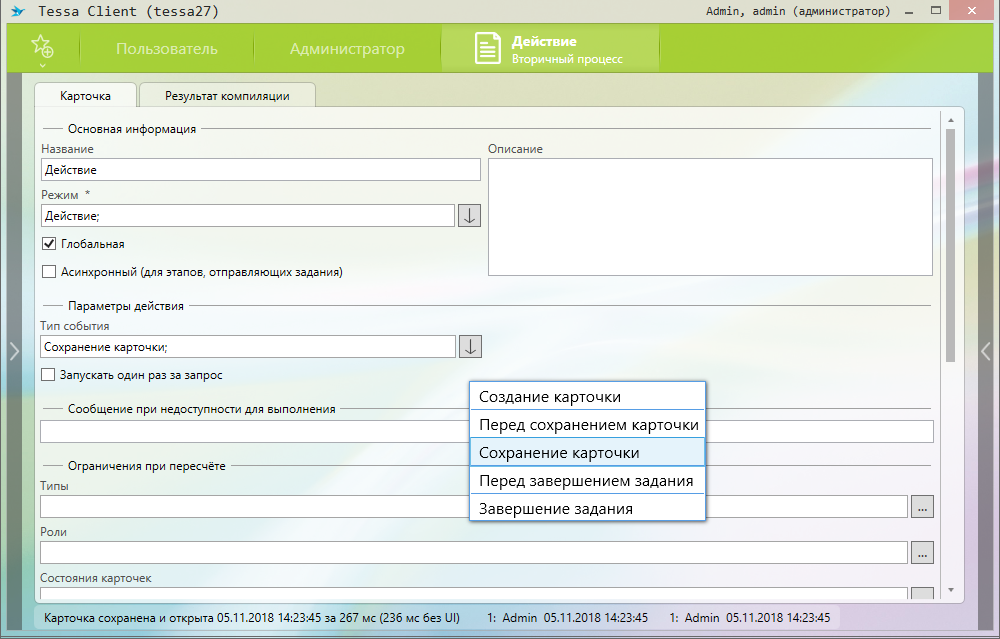Viewport: 1000px width, 639px height.
Task: Tick Запускать один раз за запрос
Action: (49, 375)
